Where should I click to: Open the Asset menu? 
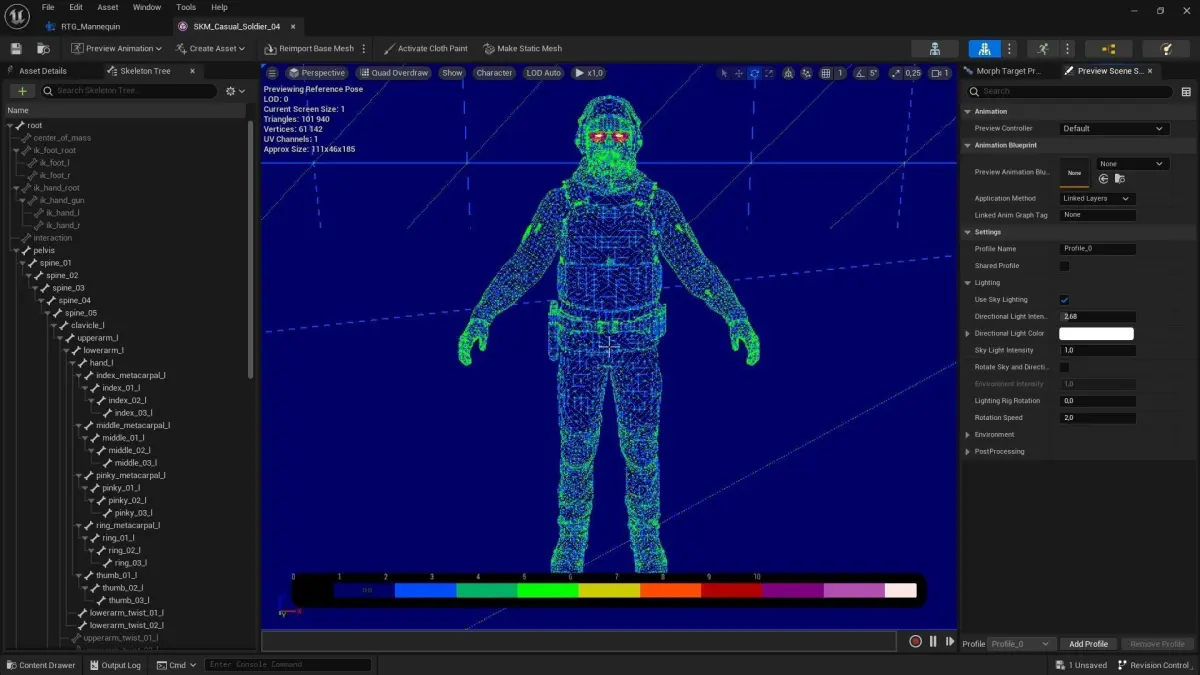[x=108, y=7]
